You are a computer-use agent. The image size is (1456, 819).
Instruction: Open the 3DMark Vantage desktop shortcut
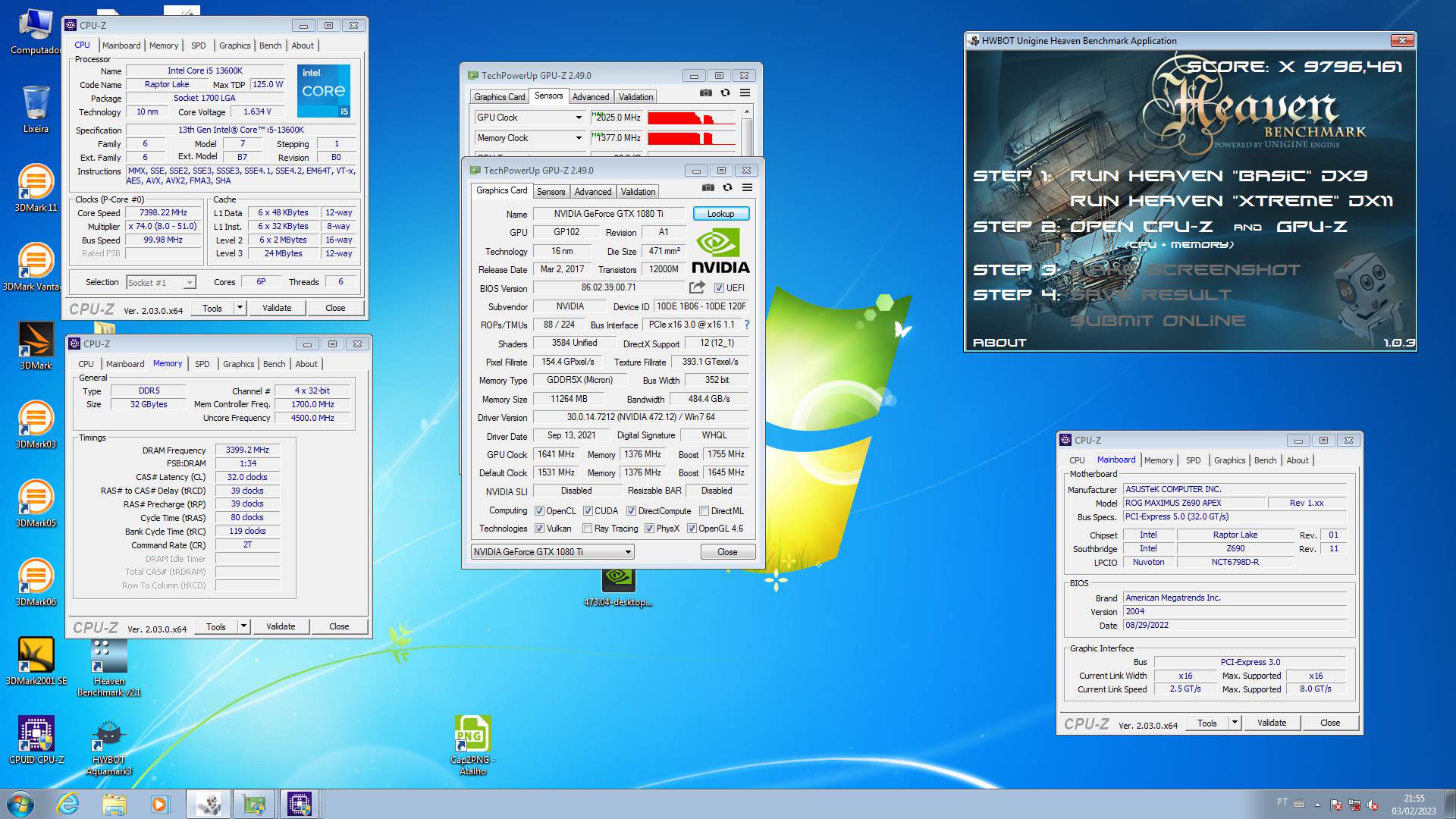click(x=36, y=267)
